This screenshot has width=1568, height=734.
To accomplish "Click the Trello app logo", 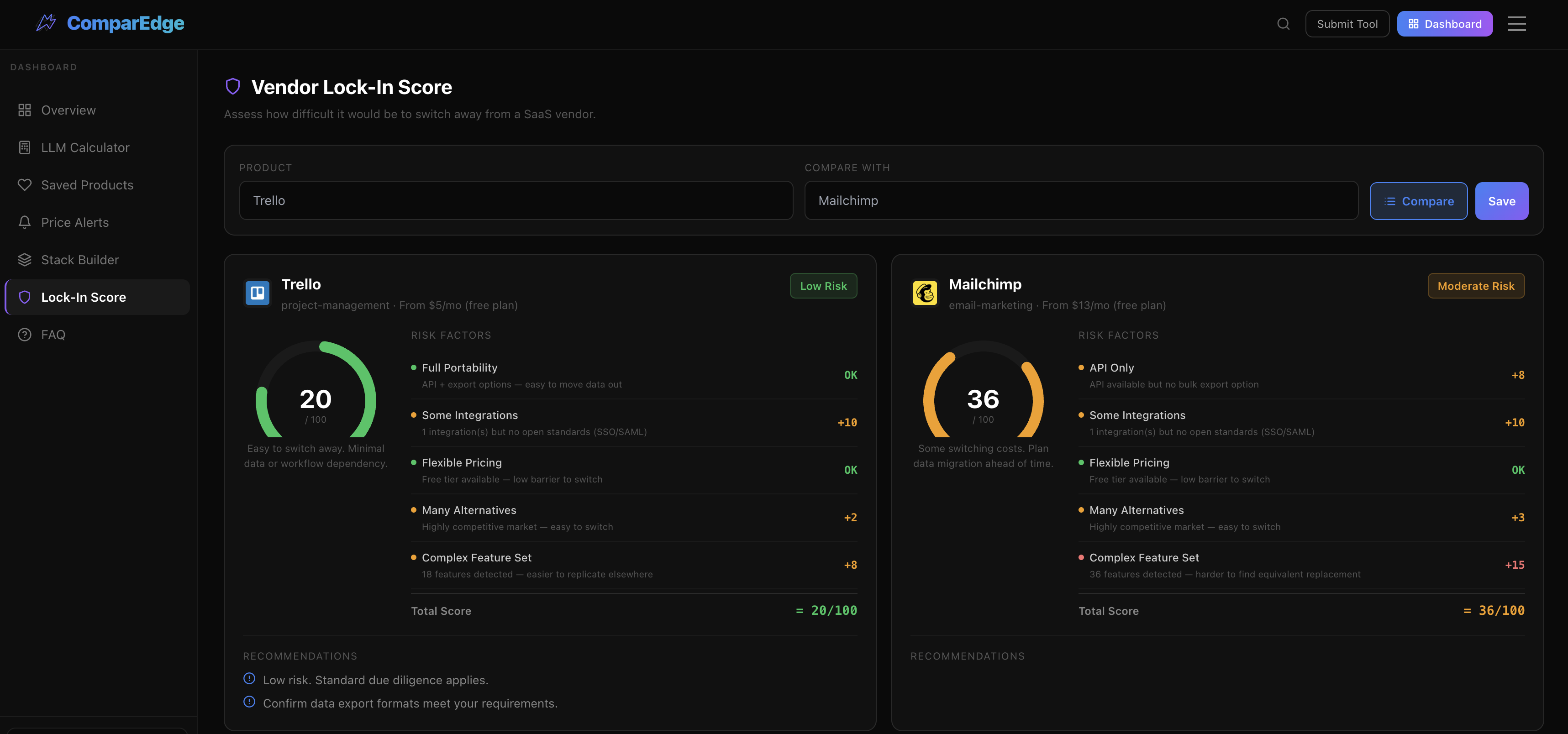I will click(x=257, y=293).
